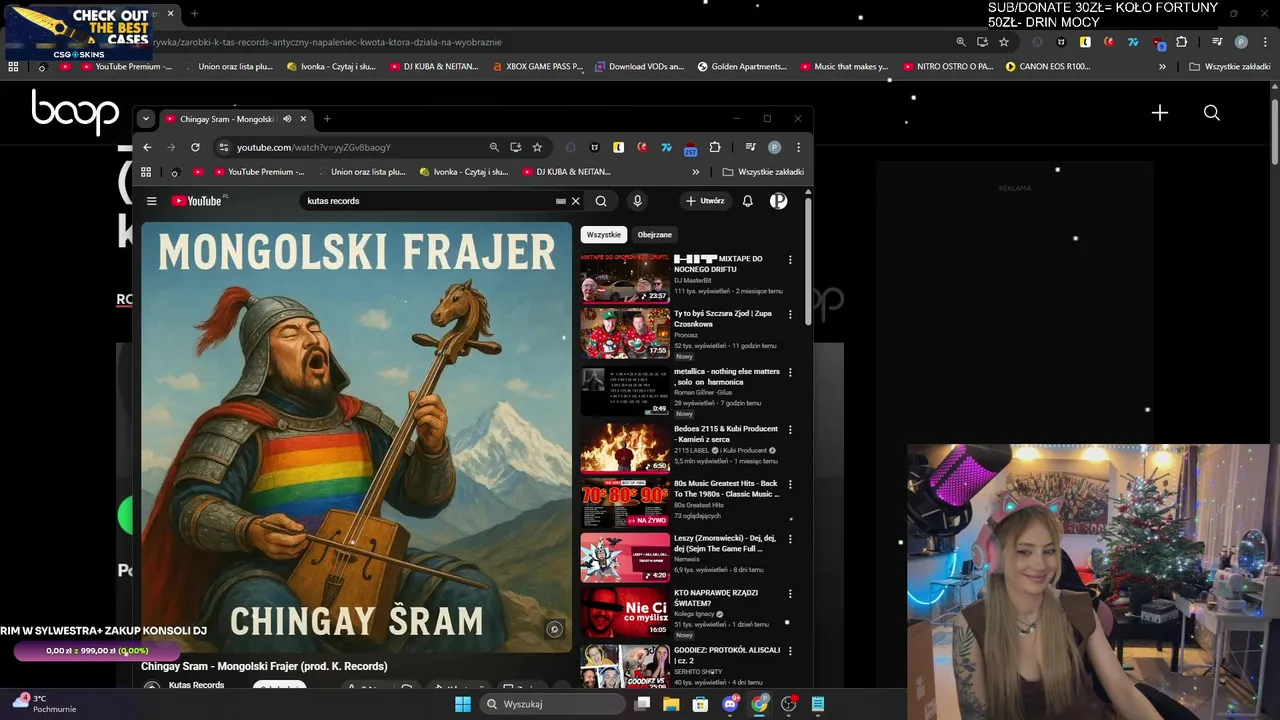Open Bedoes Kamień z serca thumbnail
This screenshot has height=720, width=1280.
tap(625, 447)
